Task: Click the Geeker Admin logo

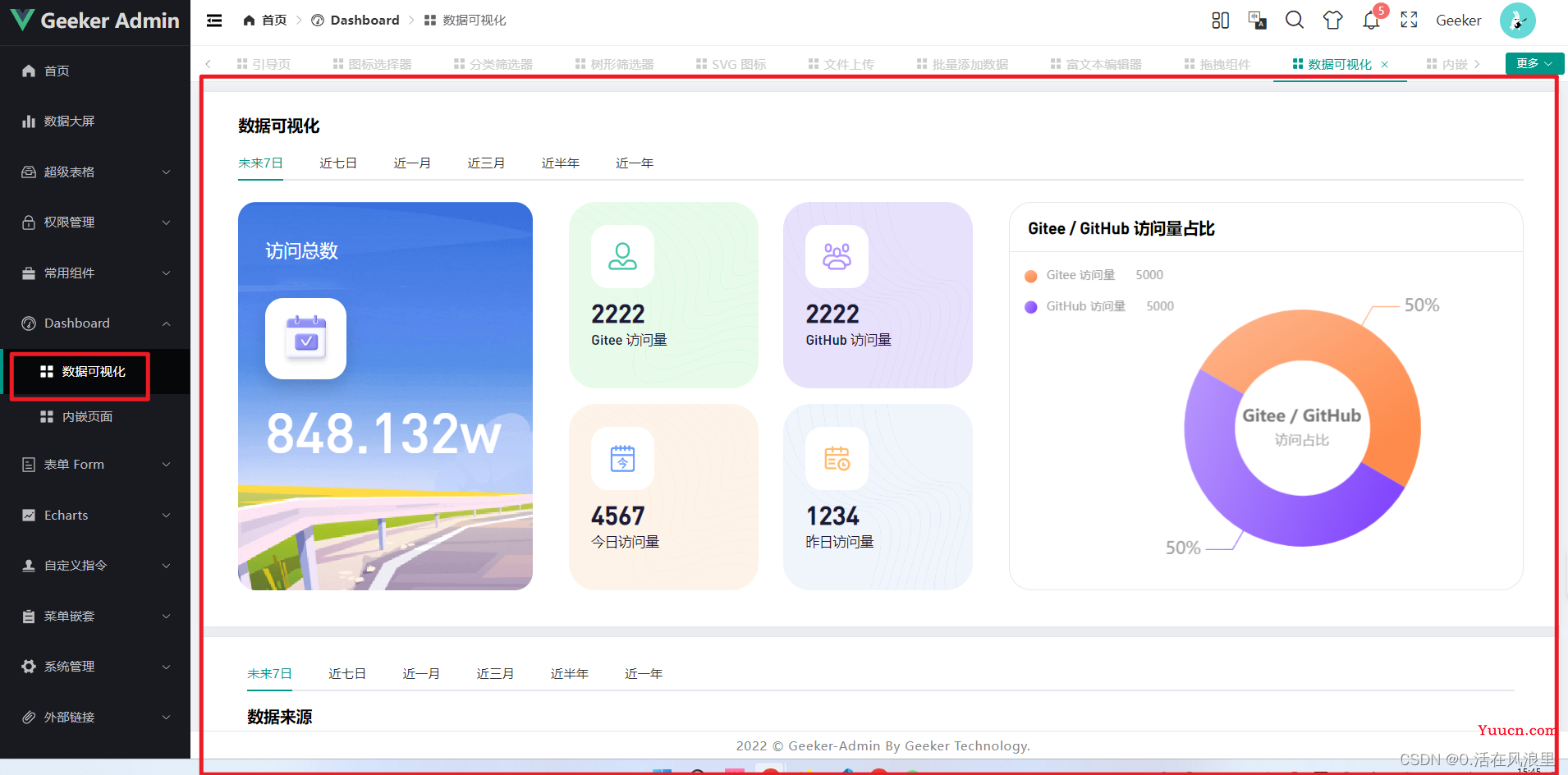Action: coord(95,21)
